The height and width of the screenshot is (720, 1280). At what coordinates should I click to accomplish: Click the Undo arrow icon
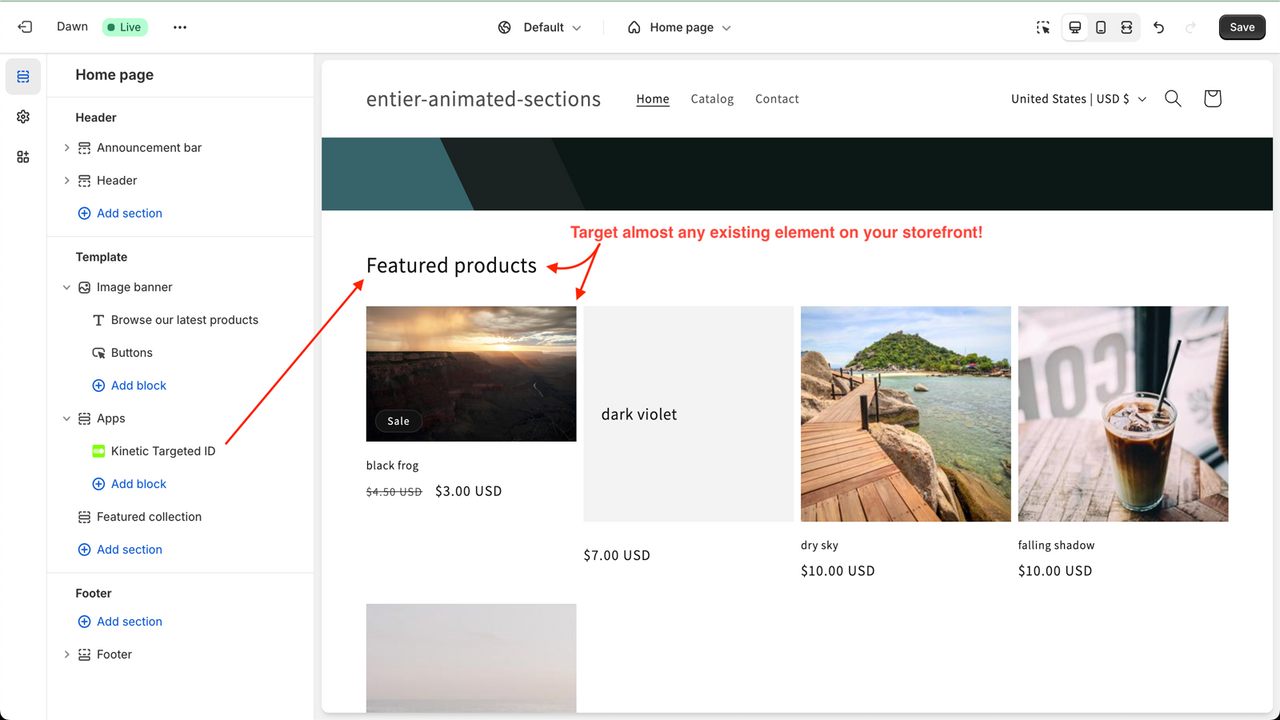click(x=1159, y=27)
